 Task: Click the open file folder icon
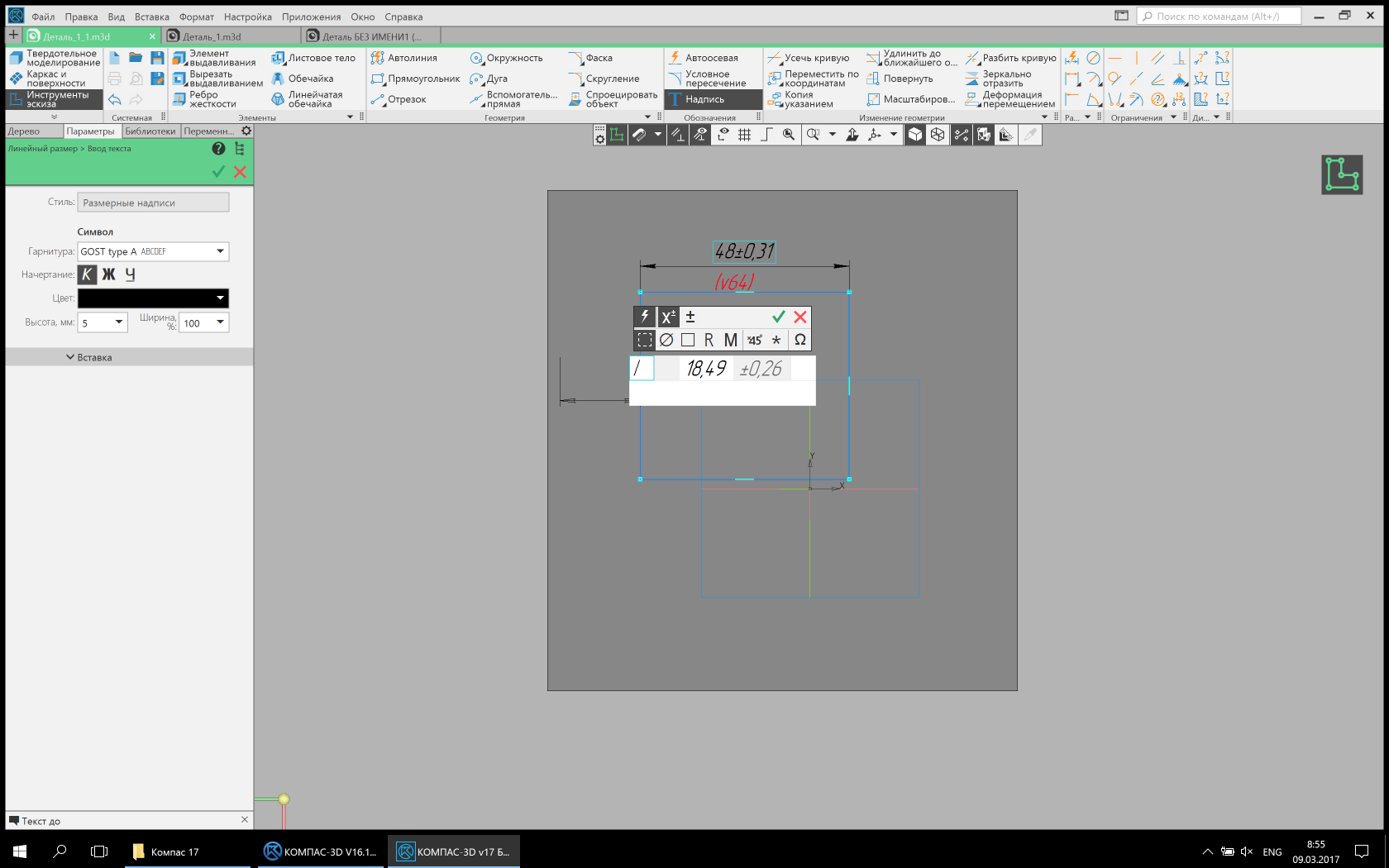(136, 58)
